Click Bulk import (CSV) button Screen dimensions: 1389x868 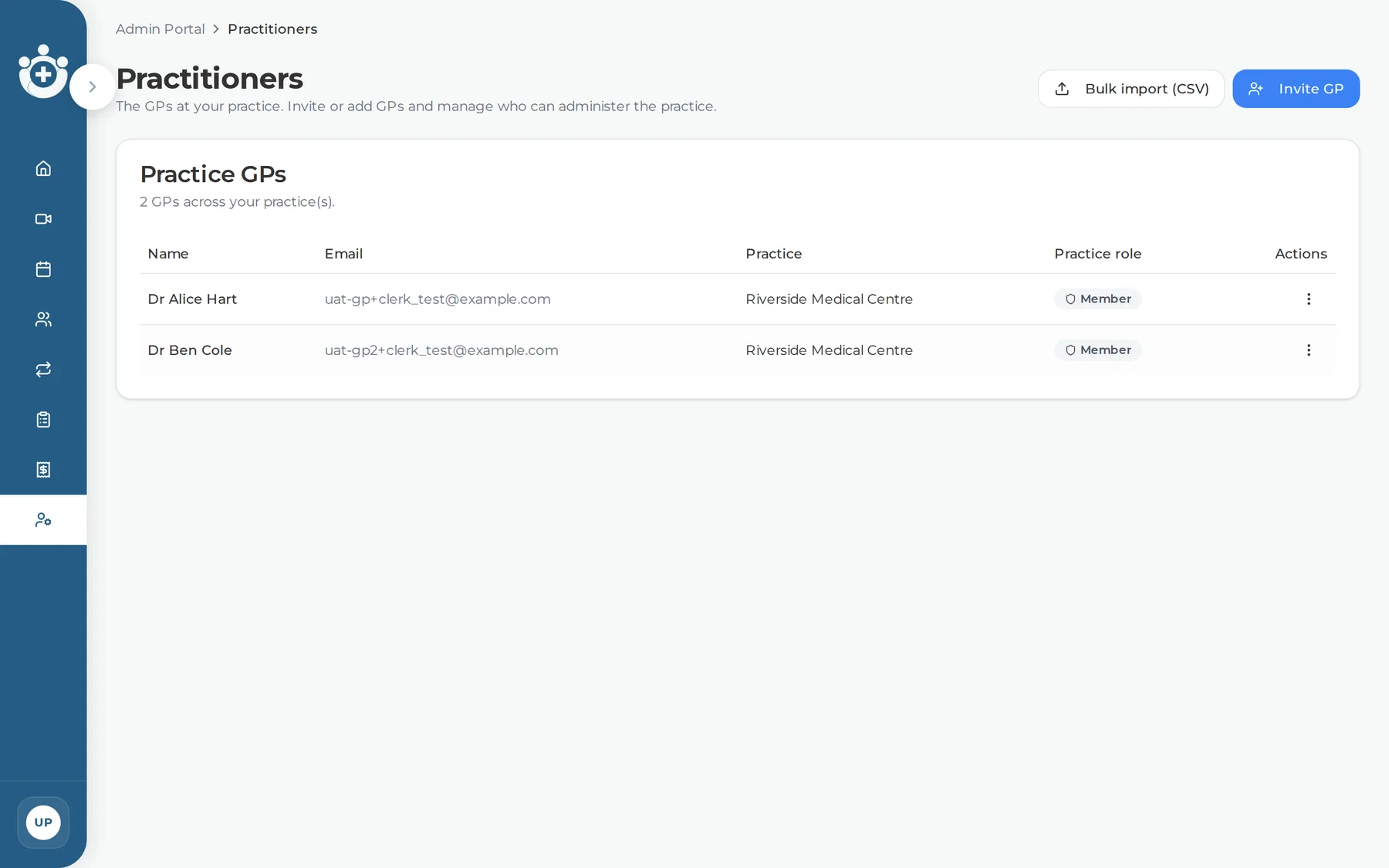1131,89
